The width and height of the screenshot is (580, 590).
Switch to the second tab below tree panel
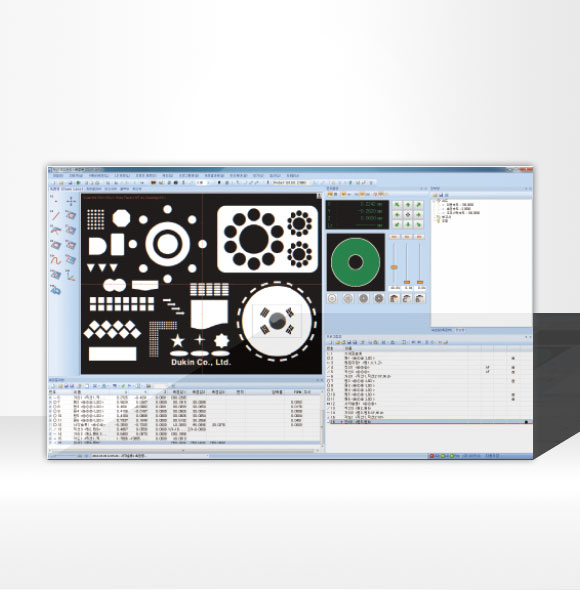click(460, 330)
